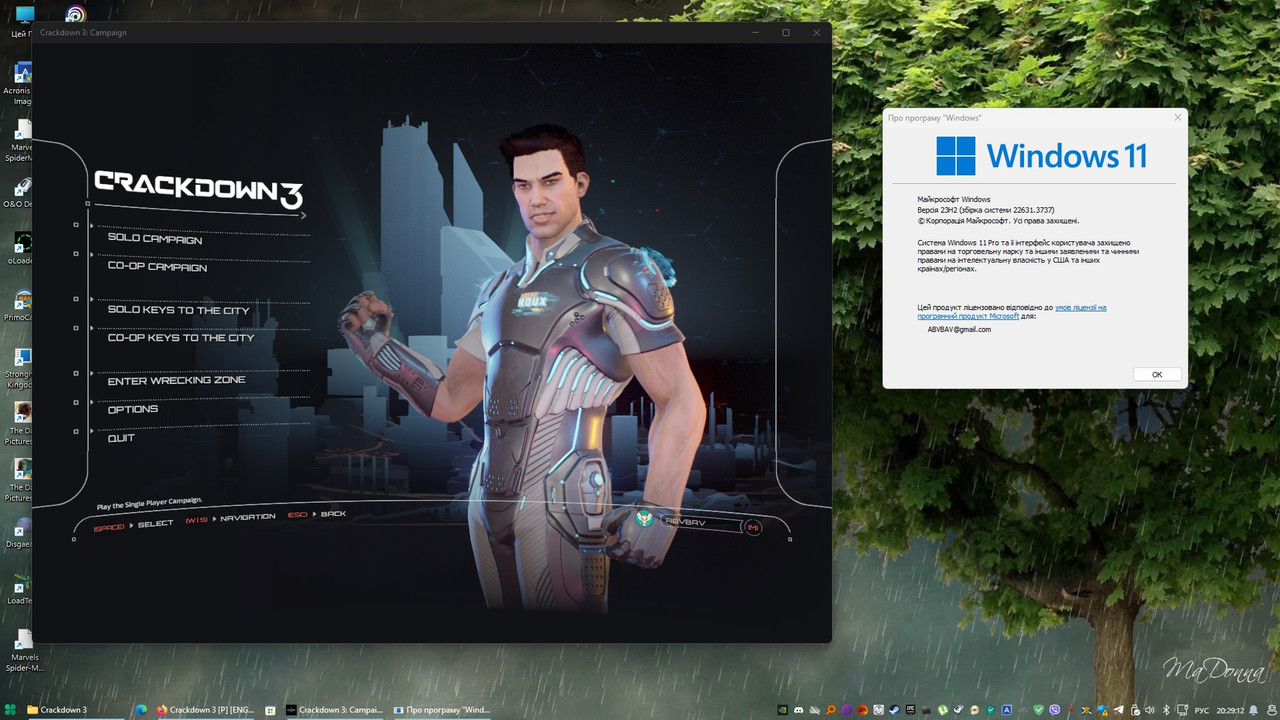This screenshot has width=1280, height=720.
Task: Click the blue letter A tray icon
Action: [x=1006, y=710]
